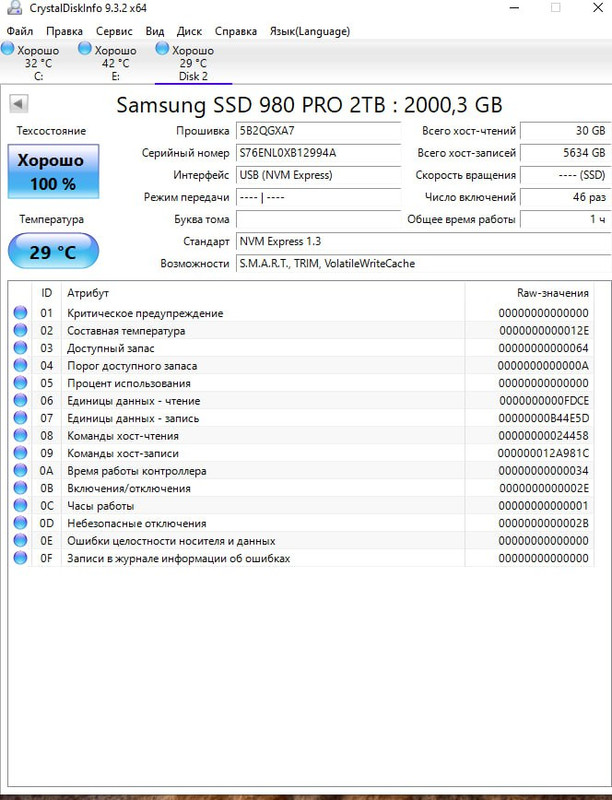Click the Прошивка field 5B2QGXA7
Screen dimensions: 612x800
pyautogui.click(x=319, y=131)
